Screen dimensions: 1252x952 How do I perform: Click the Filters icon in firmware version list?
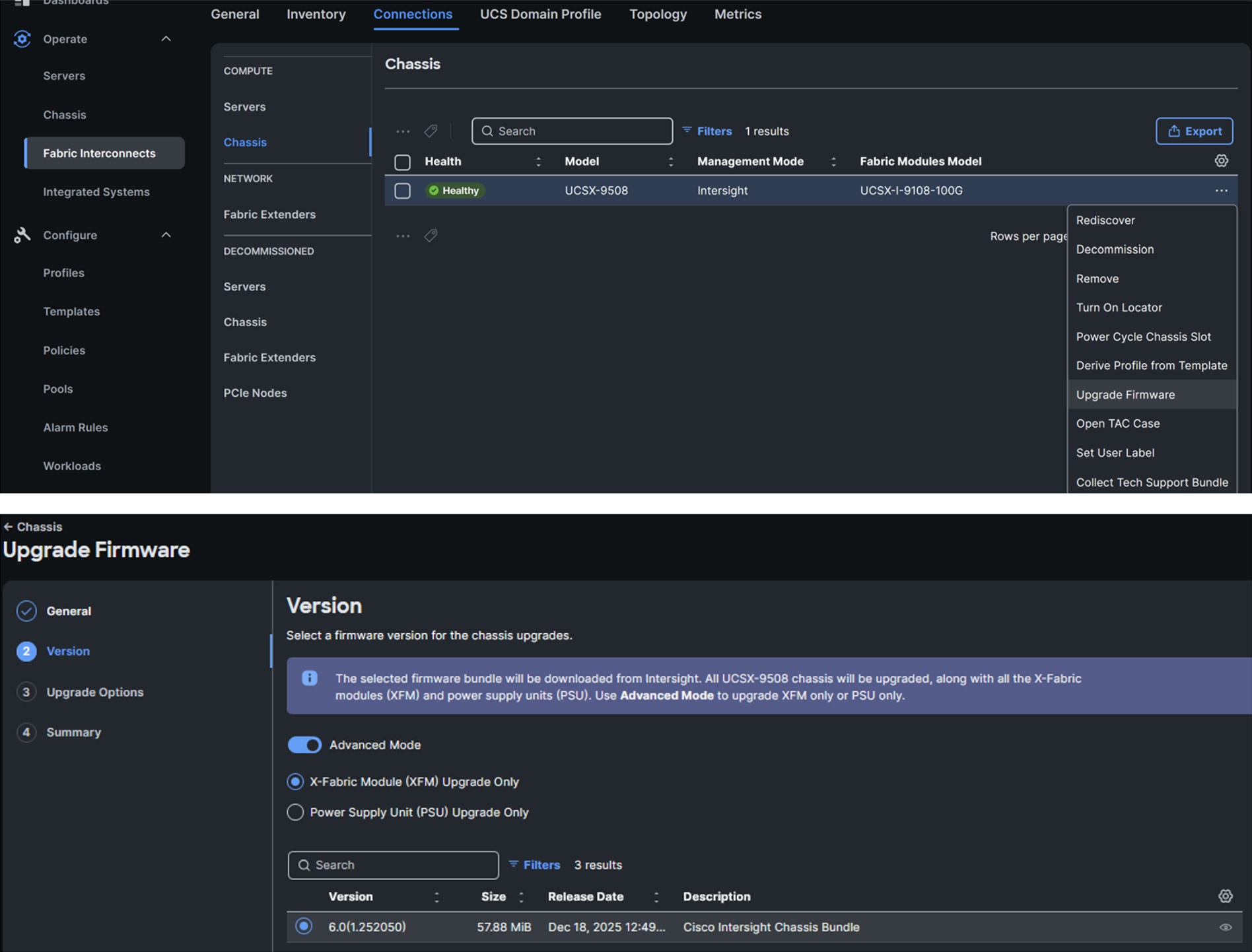click(514, 864)
